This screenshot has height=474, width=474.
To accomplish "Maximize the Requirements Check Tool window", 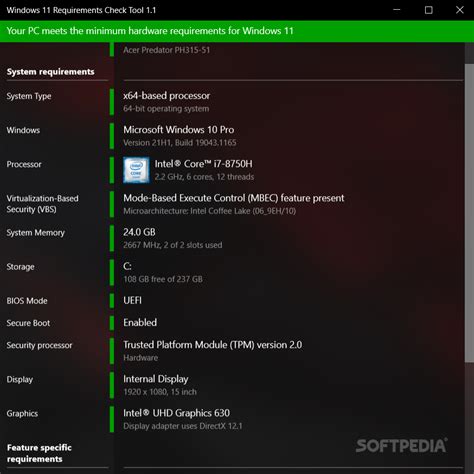I will (x=429, y=10).
